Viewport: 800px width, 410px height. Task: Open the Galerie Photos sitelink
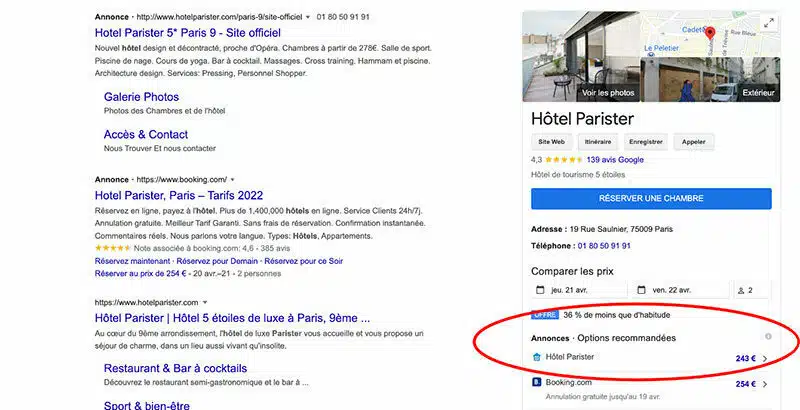coord(141,97)
